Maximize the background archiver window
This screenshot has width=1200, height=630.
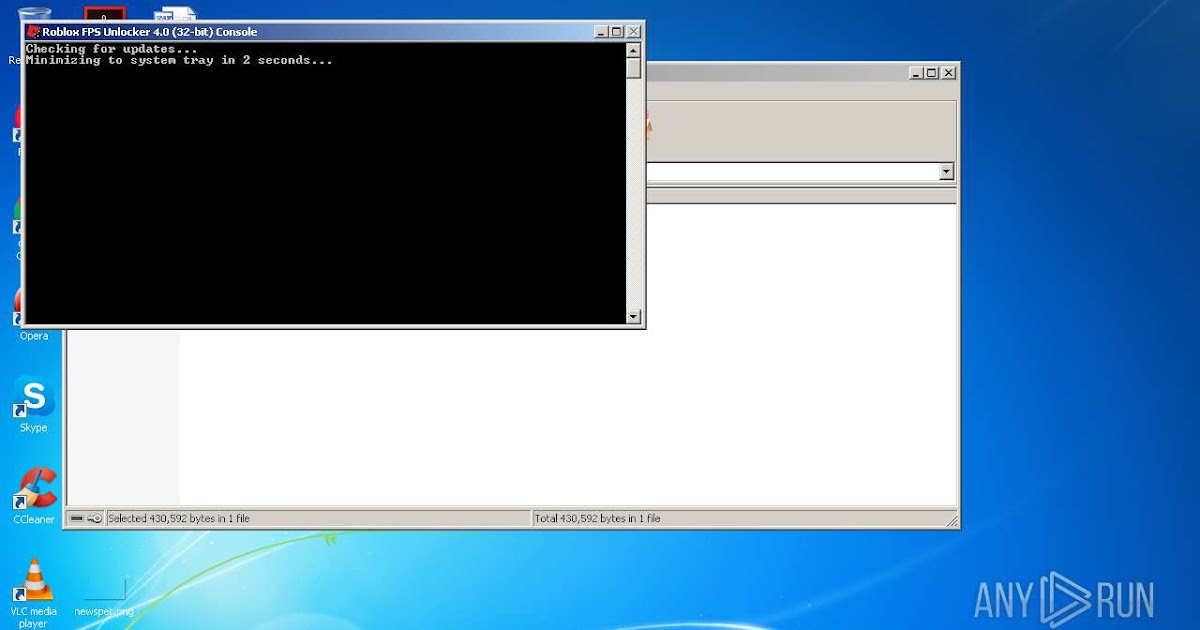[932, 73]
